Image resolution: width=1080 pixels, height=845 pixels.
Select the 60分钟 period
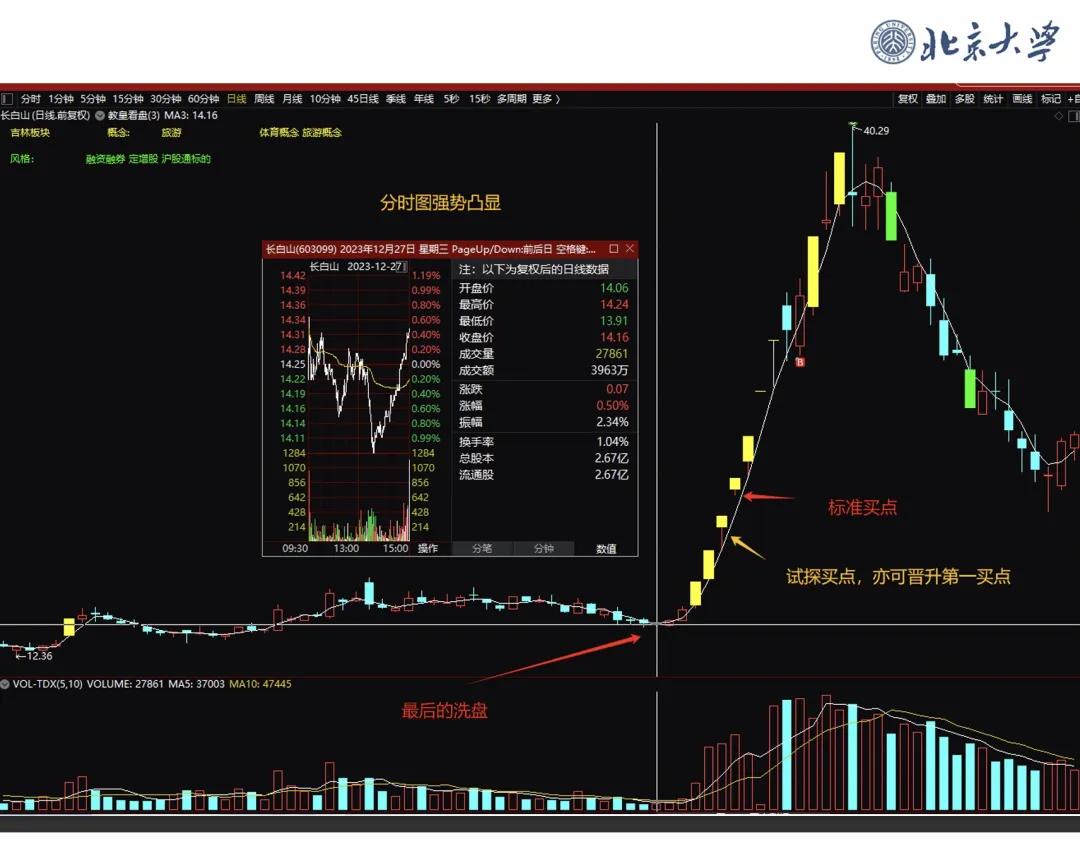(x=203, y=99)
